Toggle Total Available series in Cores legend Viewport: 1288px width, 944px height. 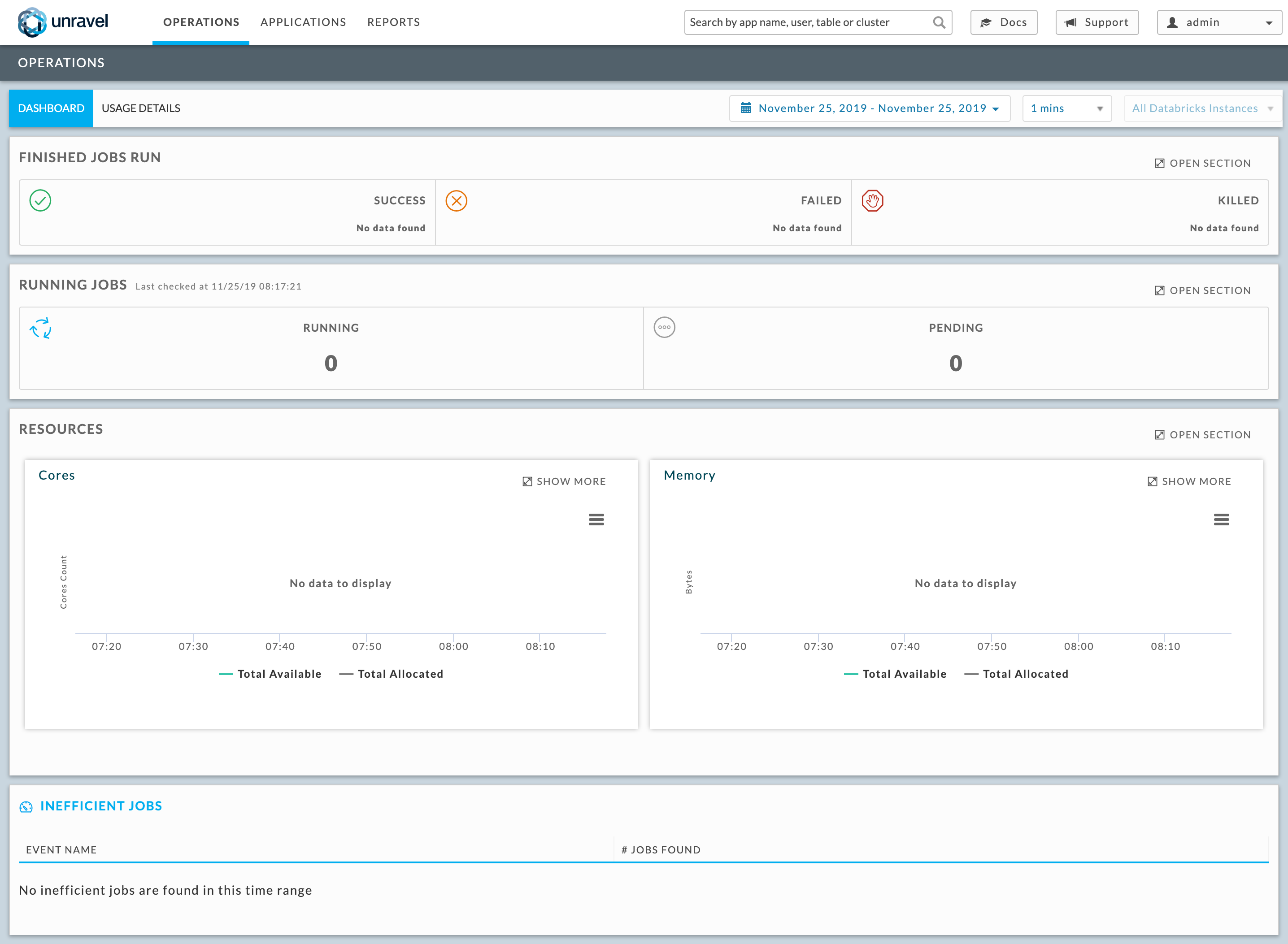(270, 674)
